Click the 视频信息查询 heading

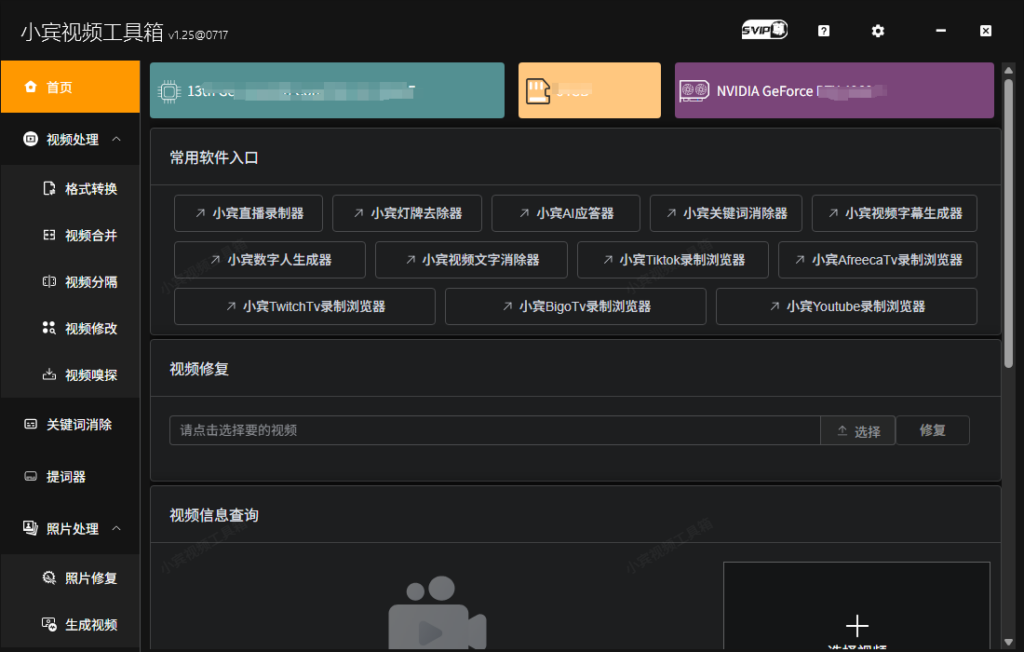pos(214,515)
